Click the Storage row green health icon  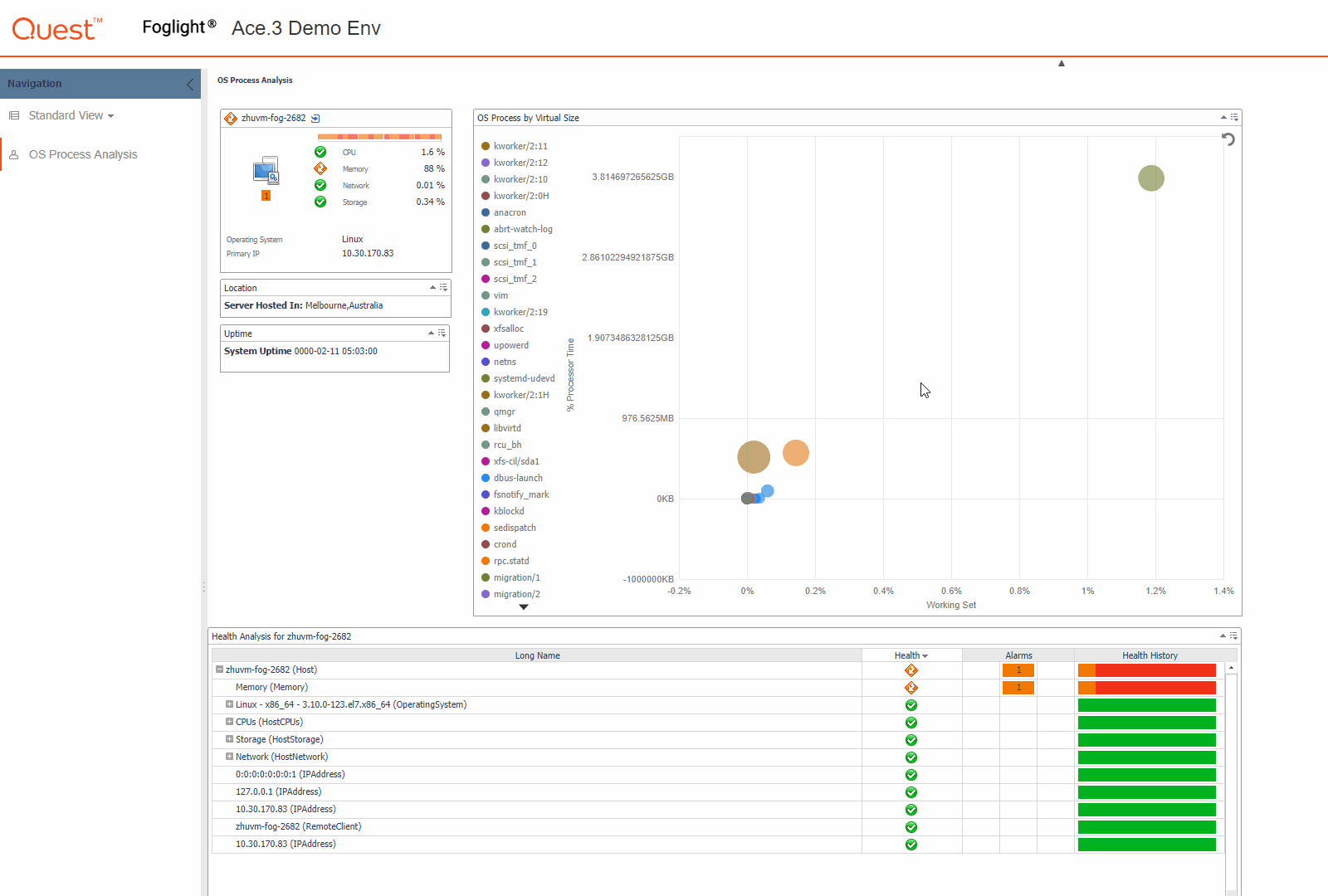(x=911, y=740)
